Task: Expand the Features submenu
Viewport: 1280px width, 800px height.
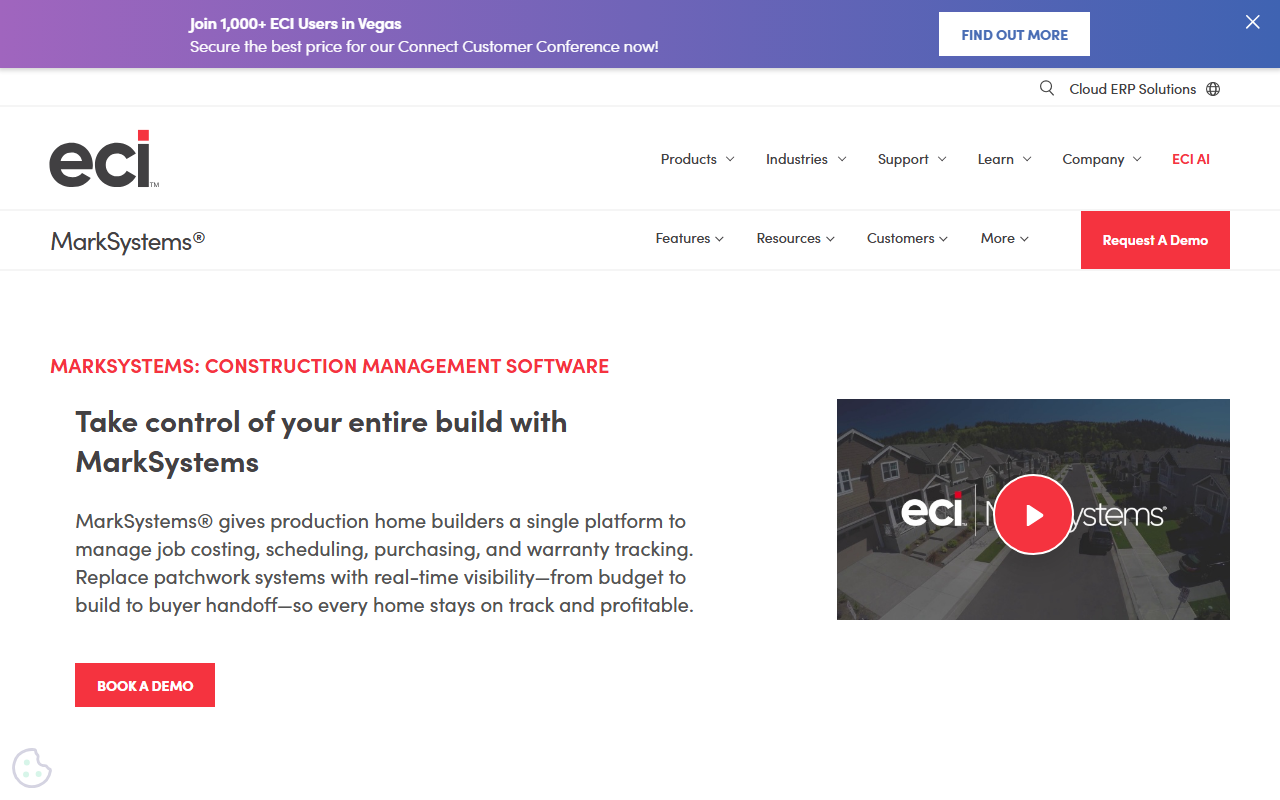Action: (x=689, y=238)
